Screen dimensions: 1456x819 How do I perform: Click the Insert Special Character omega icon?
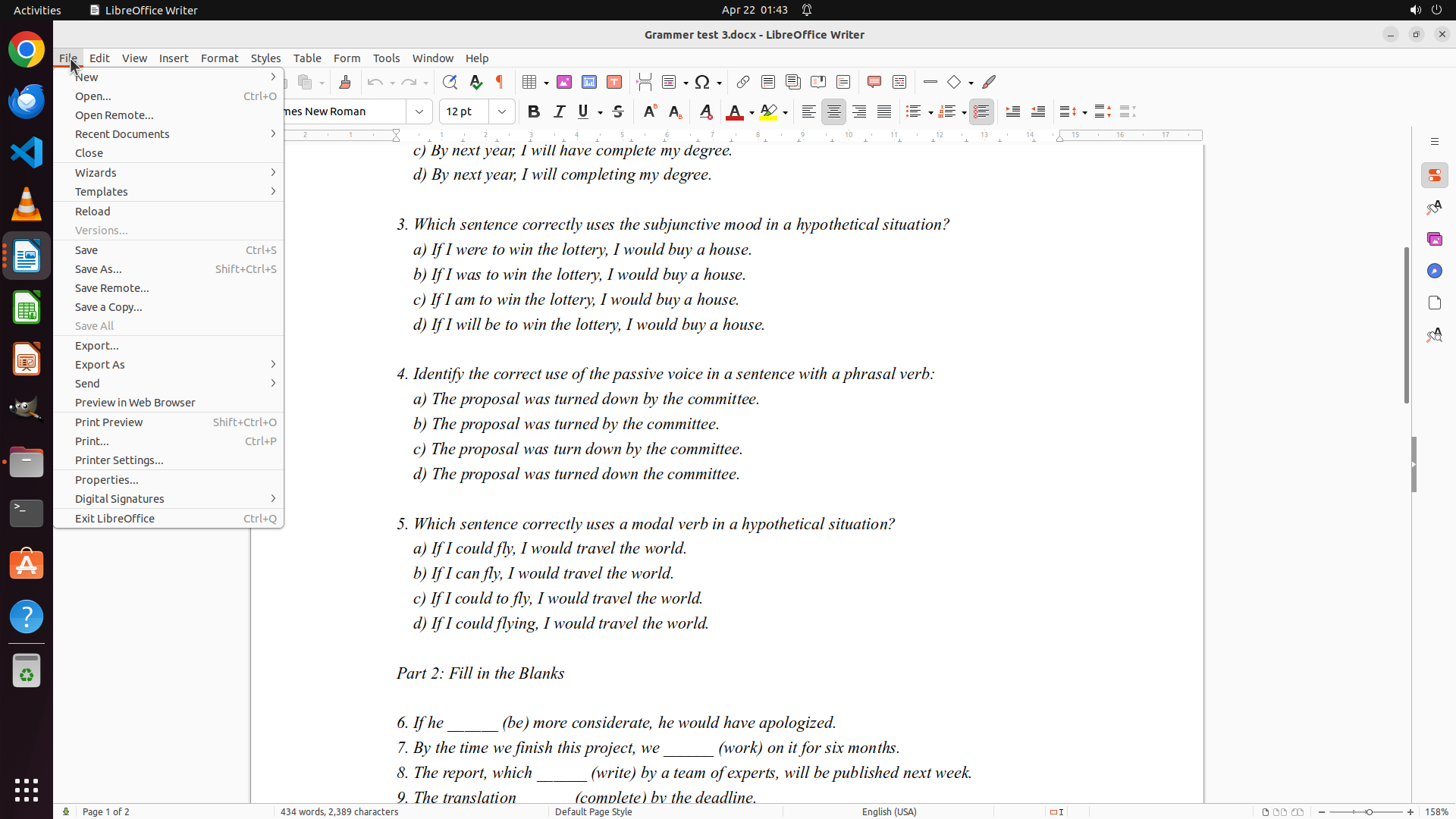702,82
